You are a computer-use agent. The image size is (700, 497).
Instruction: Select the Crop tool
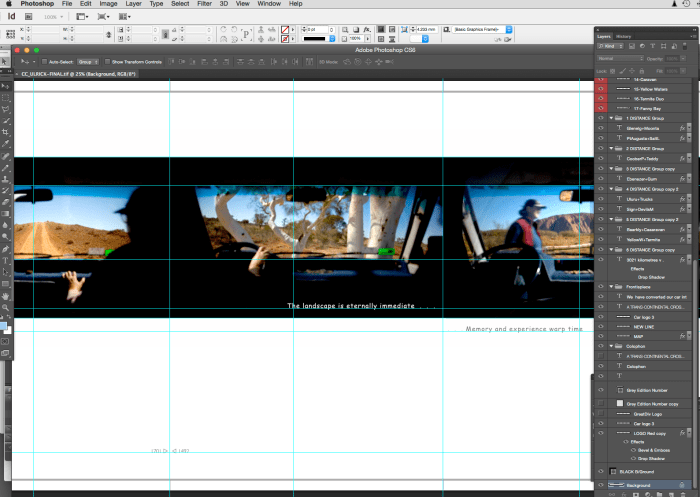point(6,132)
